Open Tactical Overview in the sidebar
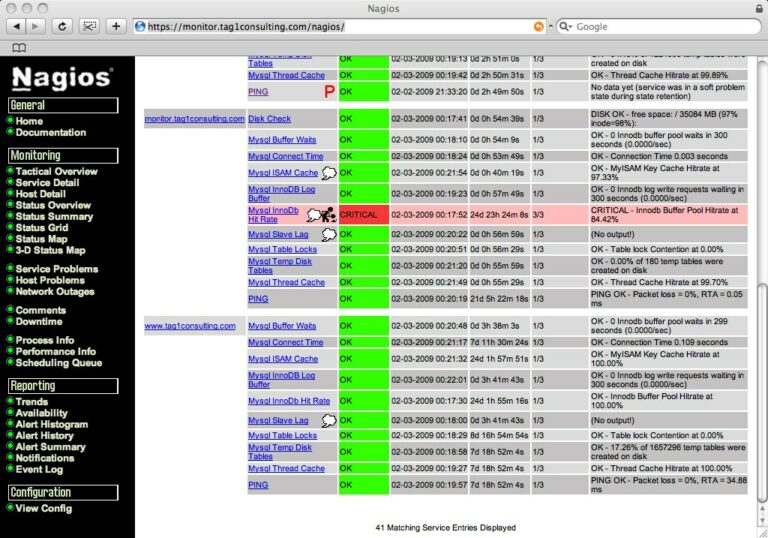The width and height of the screenshot is (768, 538). 56,171
